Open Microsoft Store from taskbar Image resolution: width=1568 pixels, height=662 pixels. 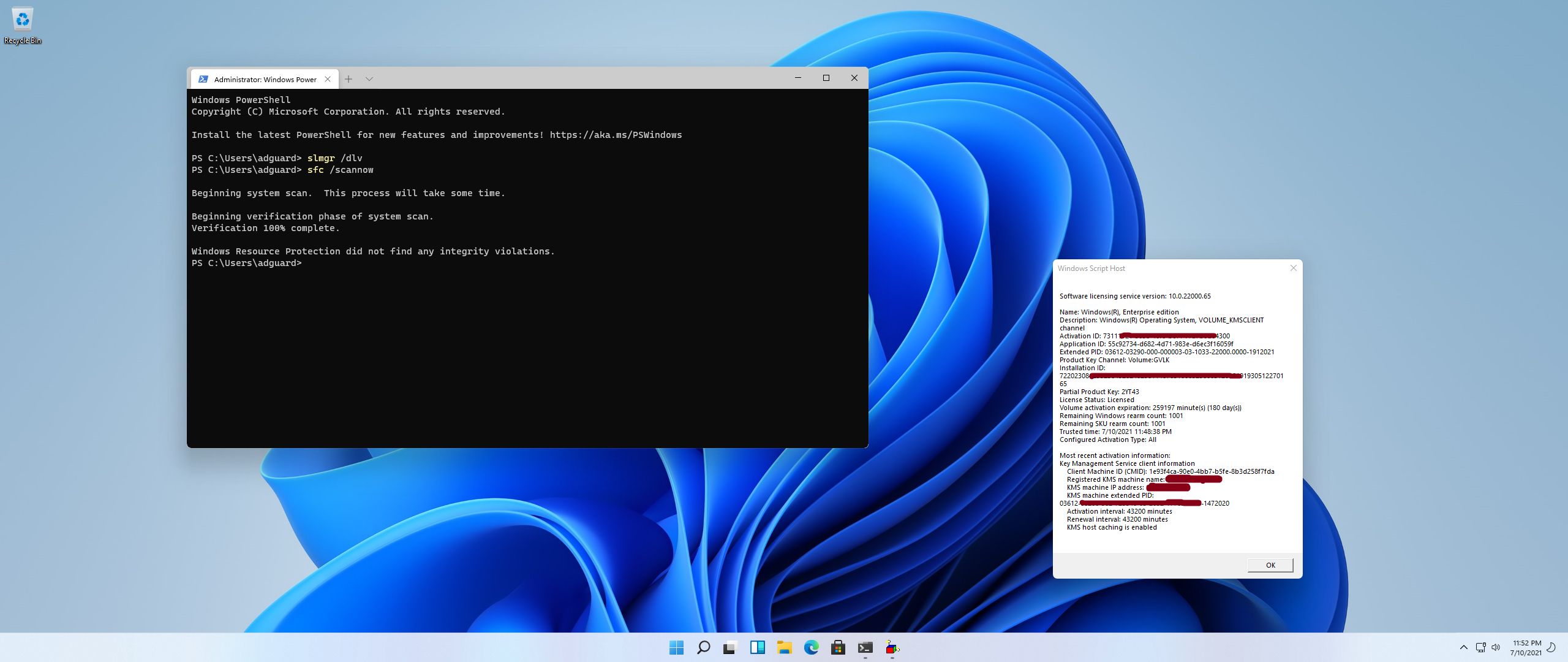(838, 647)
